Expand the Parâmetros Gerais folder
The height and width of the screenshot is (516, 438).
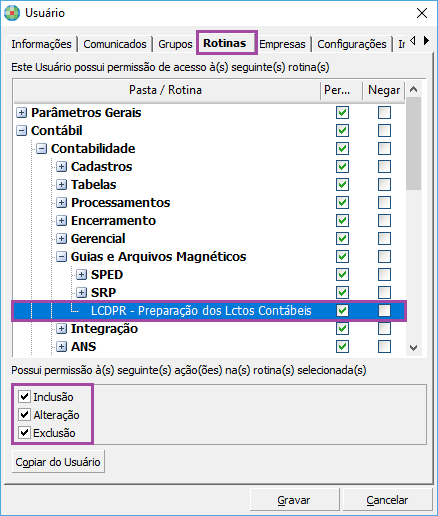click(x=21, y=113)
